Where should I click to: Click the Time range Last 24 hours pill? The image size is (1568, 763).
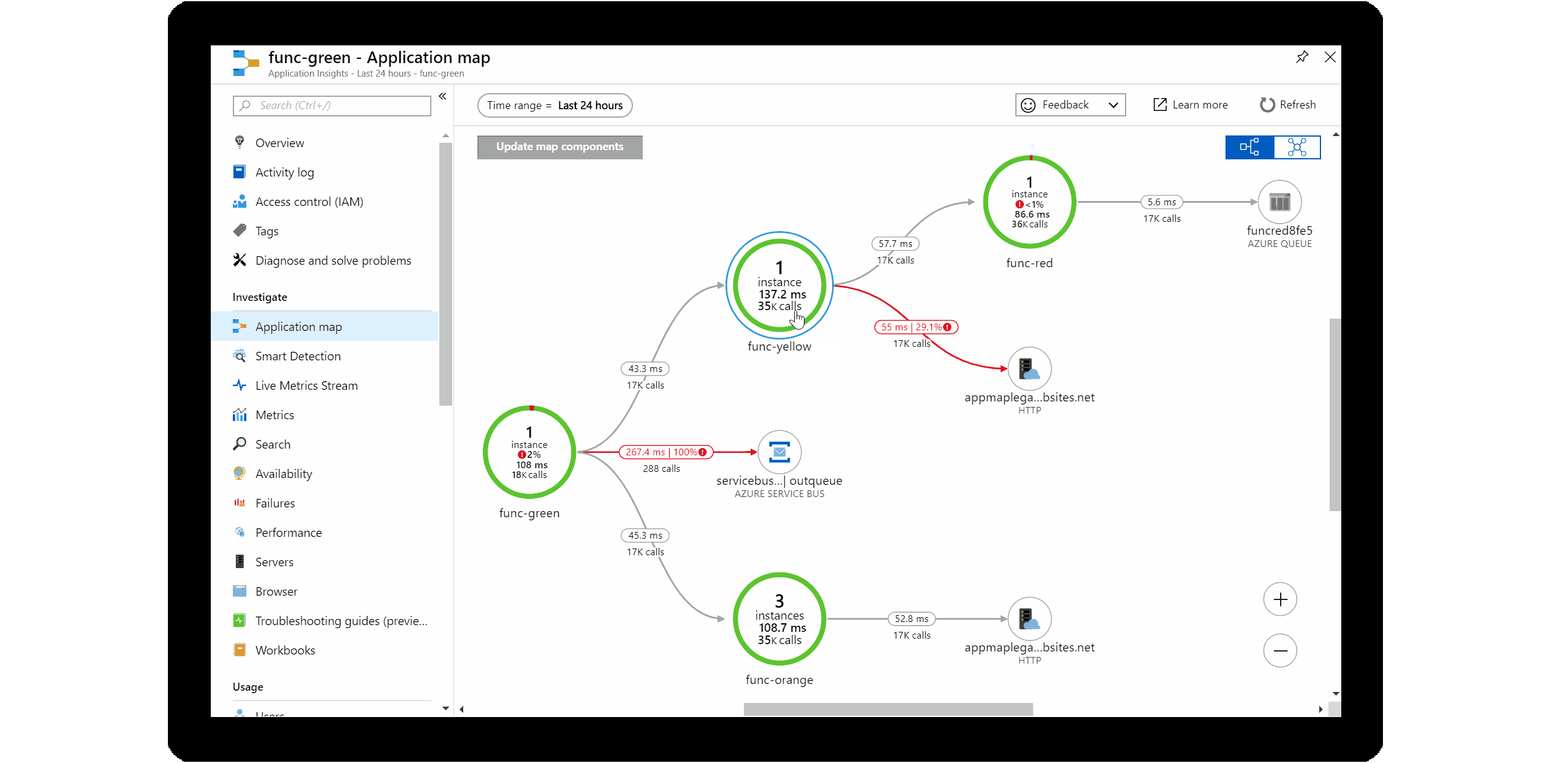tap(555, 105)
